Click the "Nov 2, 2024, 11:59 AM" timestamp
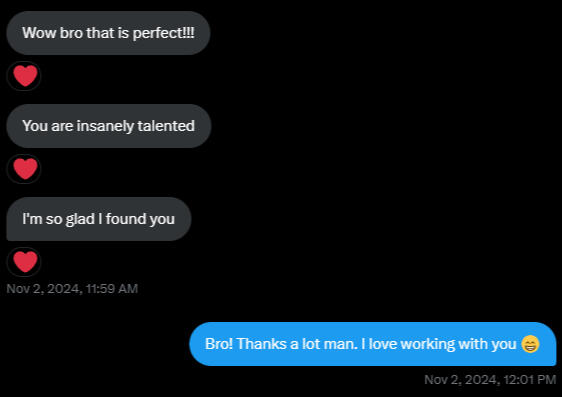 (x=72, y=288)
